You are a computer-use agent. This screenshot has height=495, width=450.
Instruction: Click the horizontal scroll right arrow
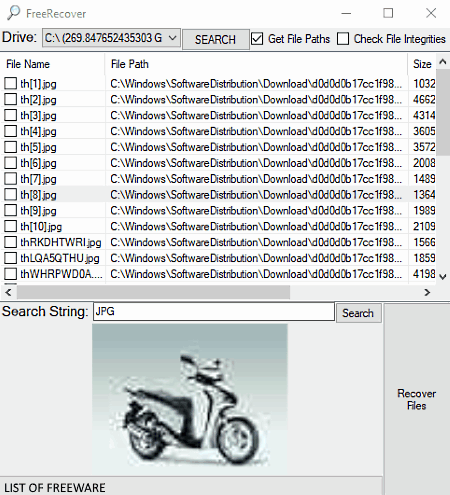tap(427, 292)
